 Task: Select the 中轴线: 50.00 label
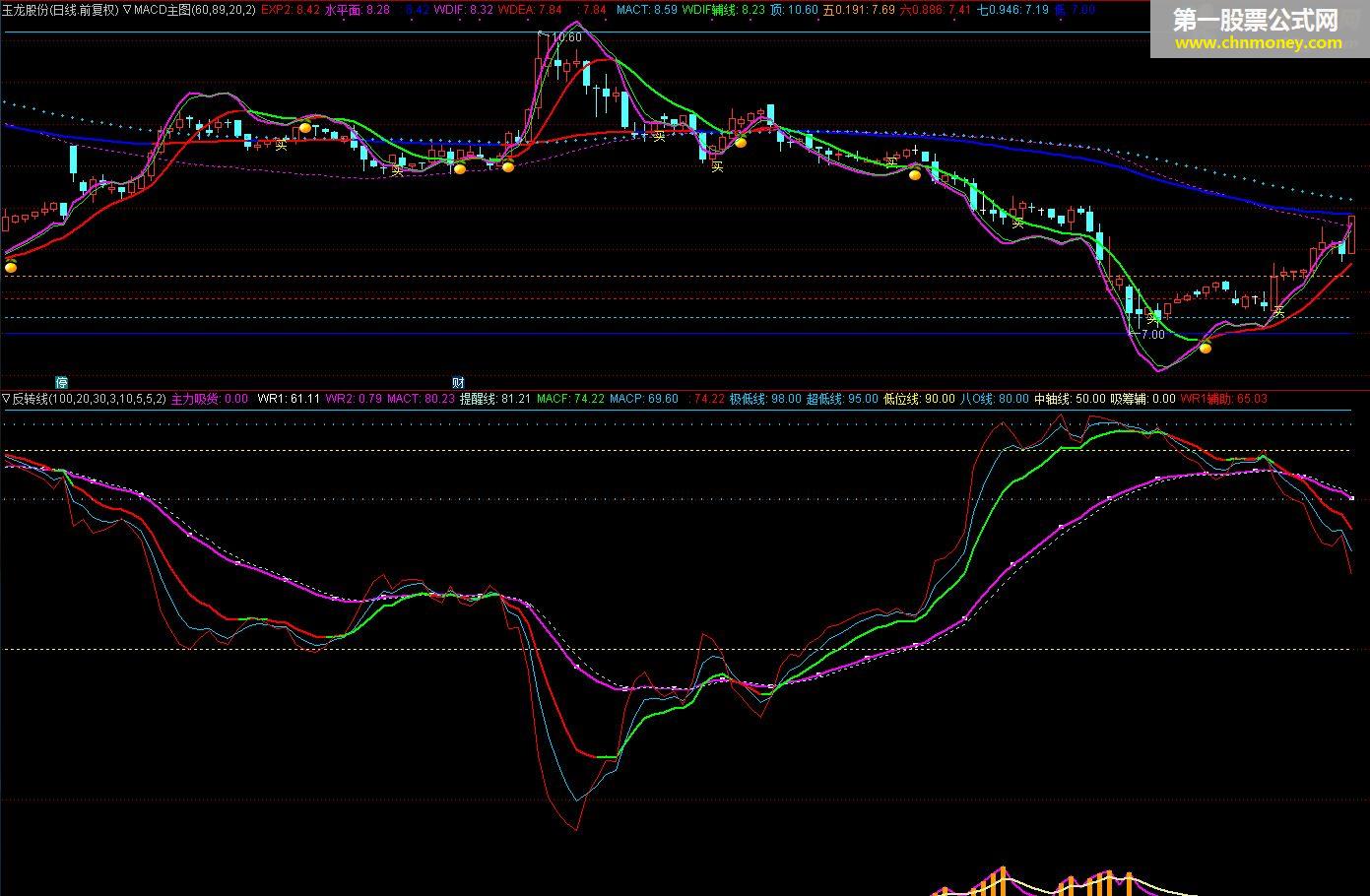tap(1070, 399)
